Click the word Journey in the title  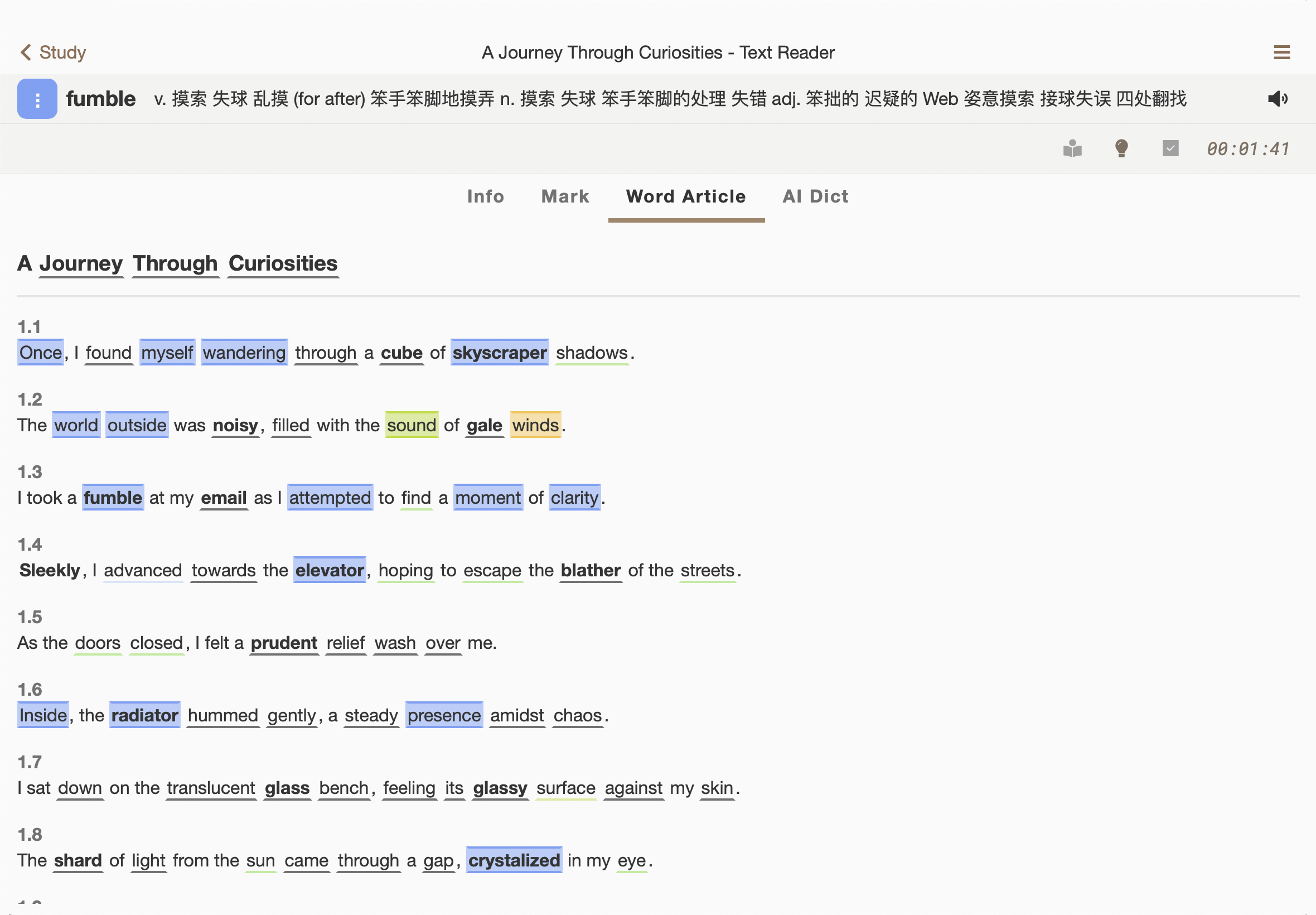tap(81, 264)
